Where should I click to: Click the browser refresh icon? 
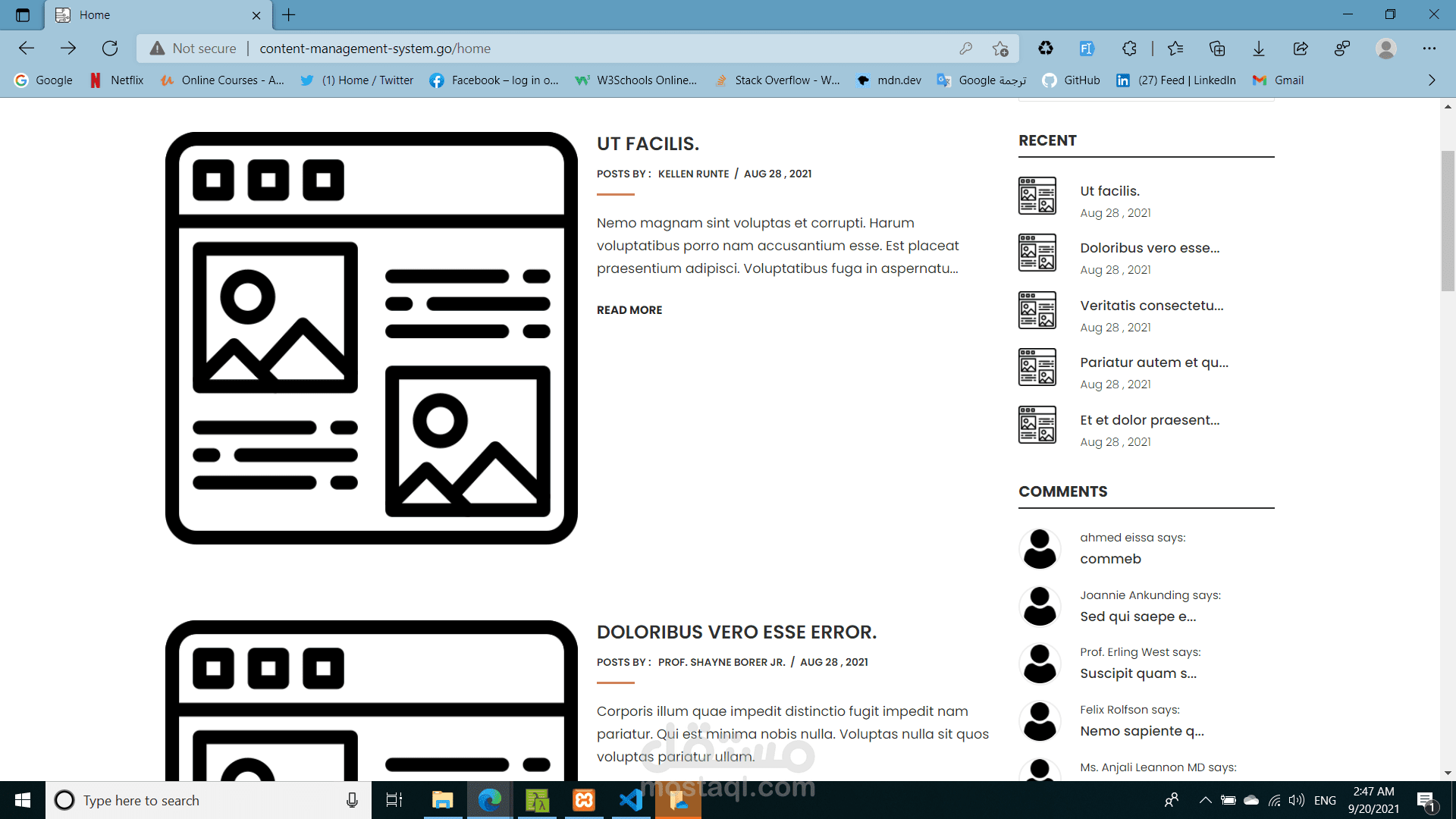pyautogui.click(x=110, y=49)
